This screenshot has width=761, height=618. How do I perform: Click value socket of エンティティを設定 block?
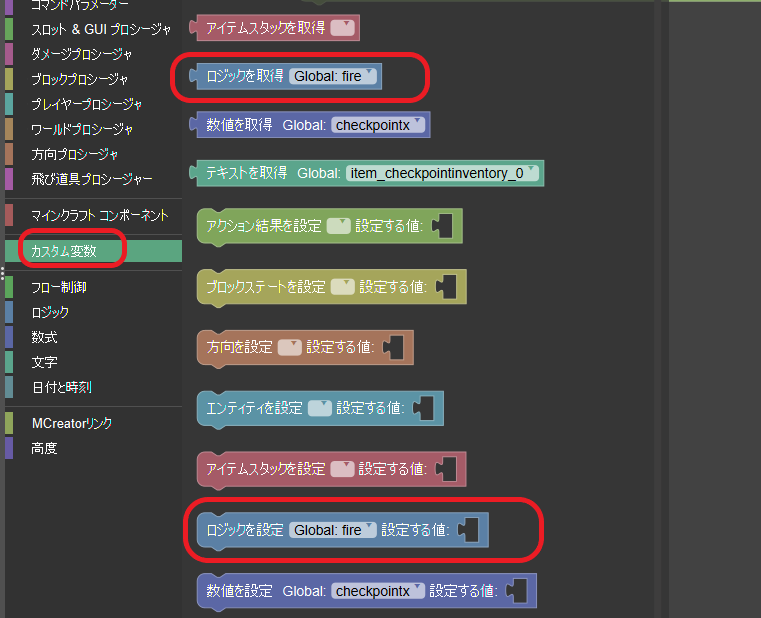[423, 408]
